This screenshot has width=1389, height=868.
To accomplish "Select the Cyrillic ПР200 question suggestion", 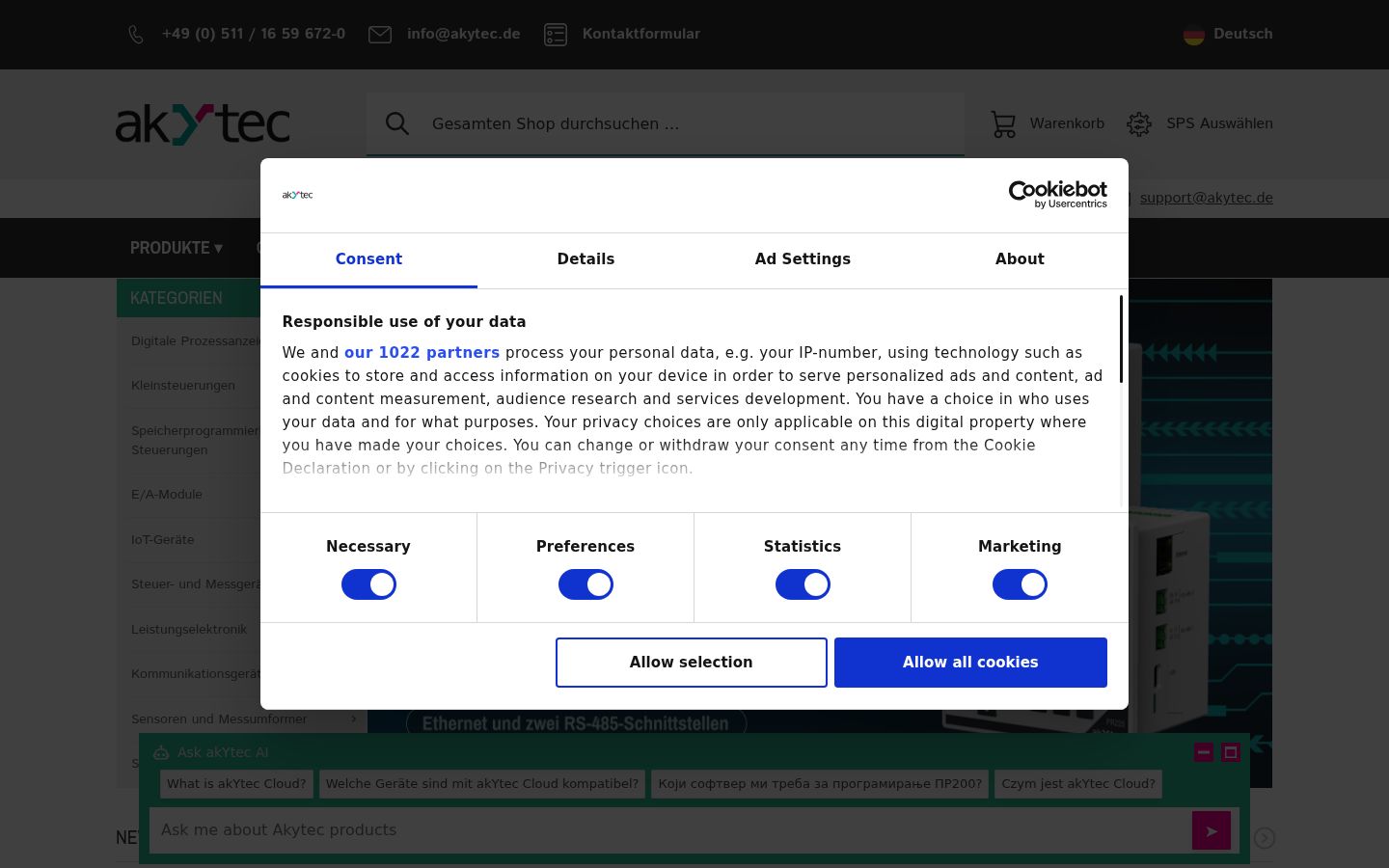I will pyautogui.click(x=820, y=784).
